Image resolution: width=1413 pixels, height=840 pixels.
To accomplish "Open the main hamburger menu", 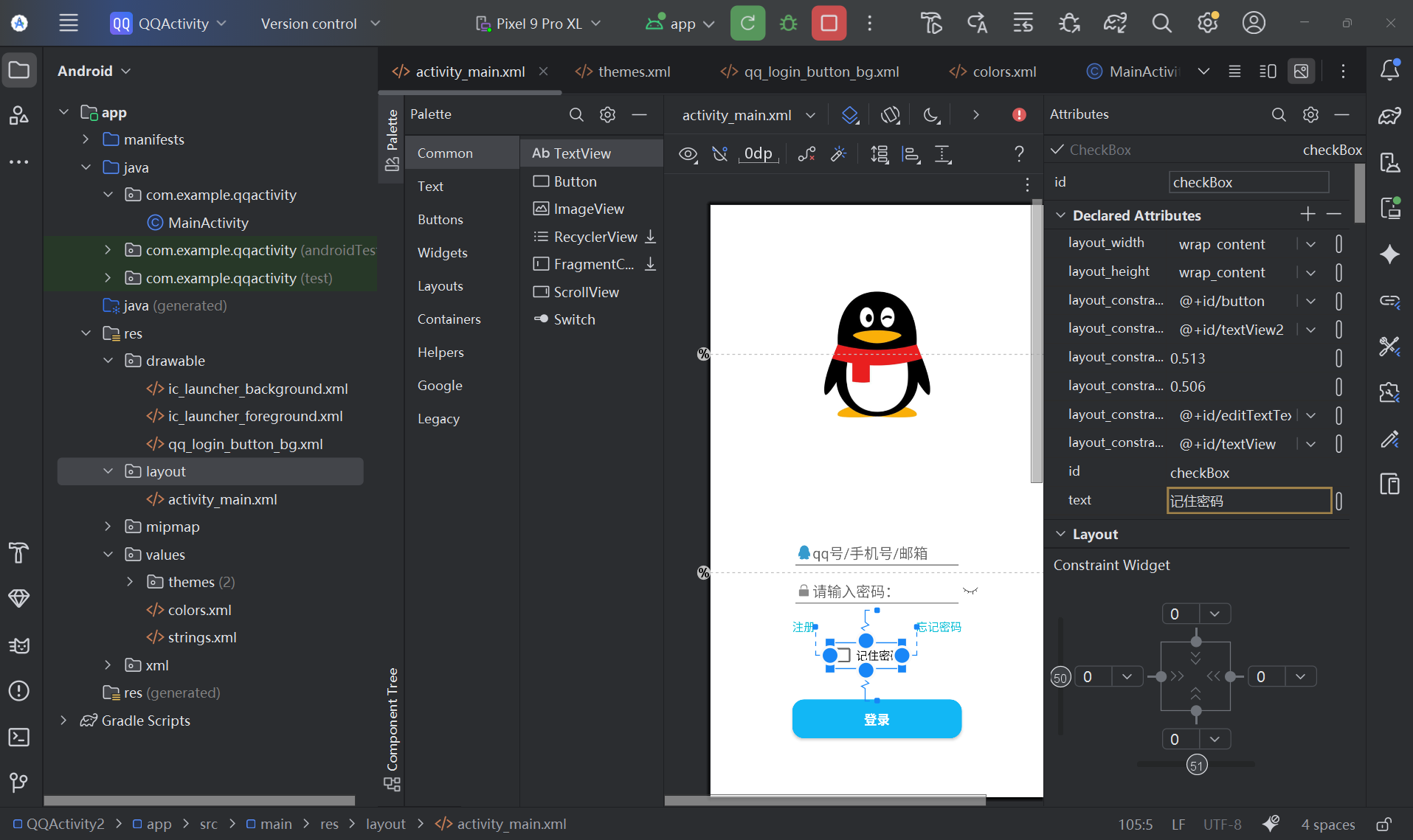I will coord(69,23).
